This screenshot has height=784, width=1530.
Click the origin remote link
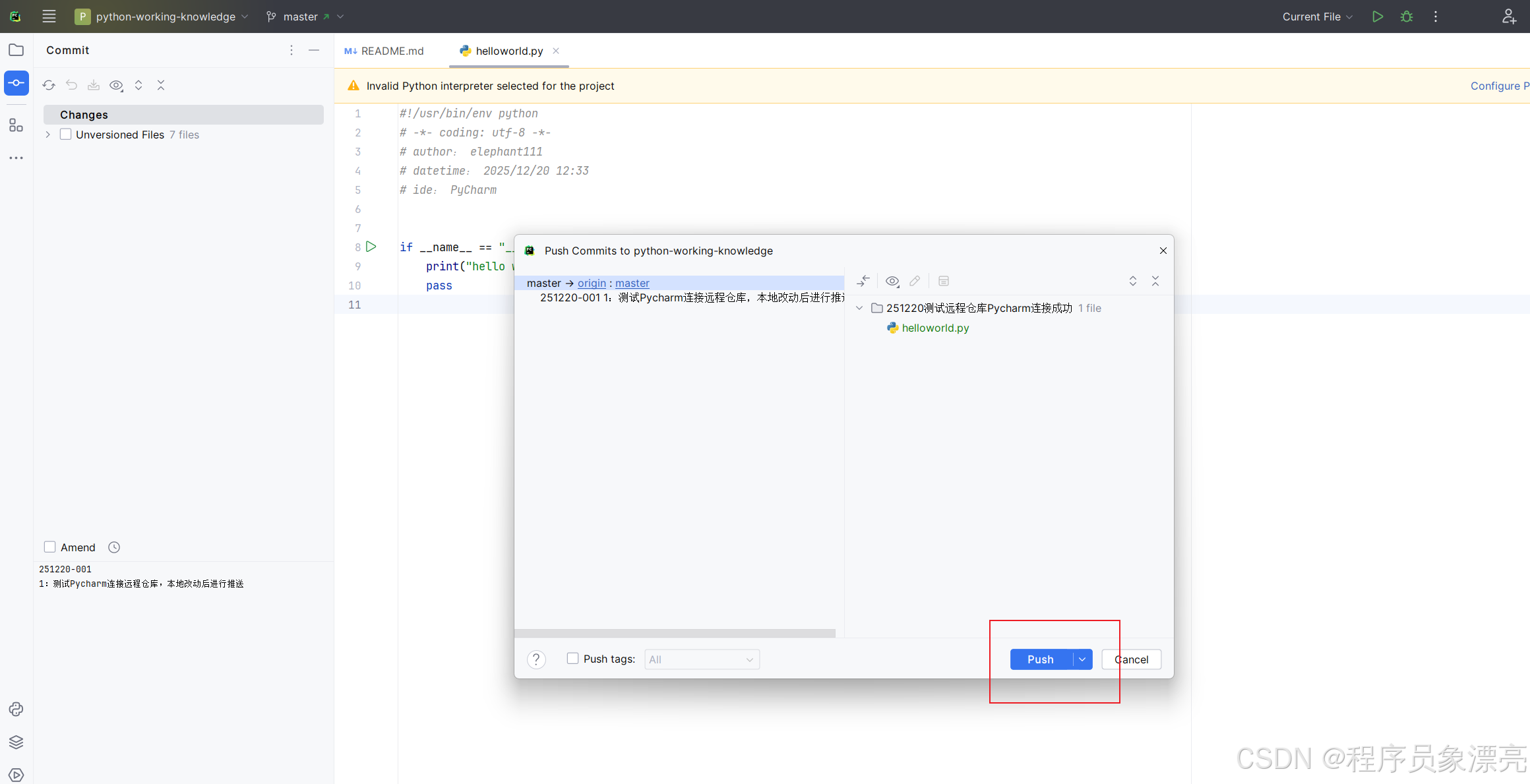pyautogui.click(x=592, y=283)
